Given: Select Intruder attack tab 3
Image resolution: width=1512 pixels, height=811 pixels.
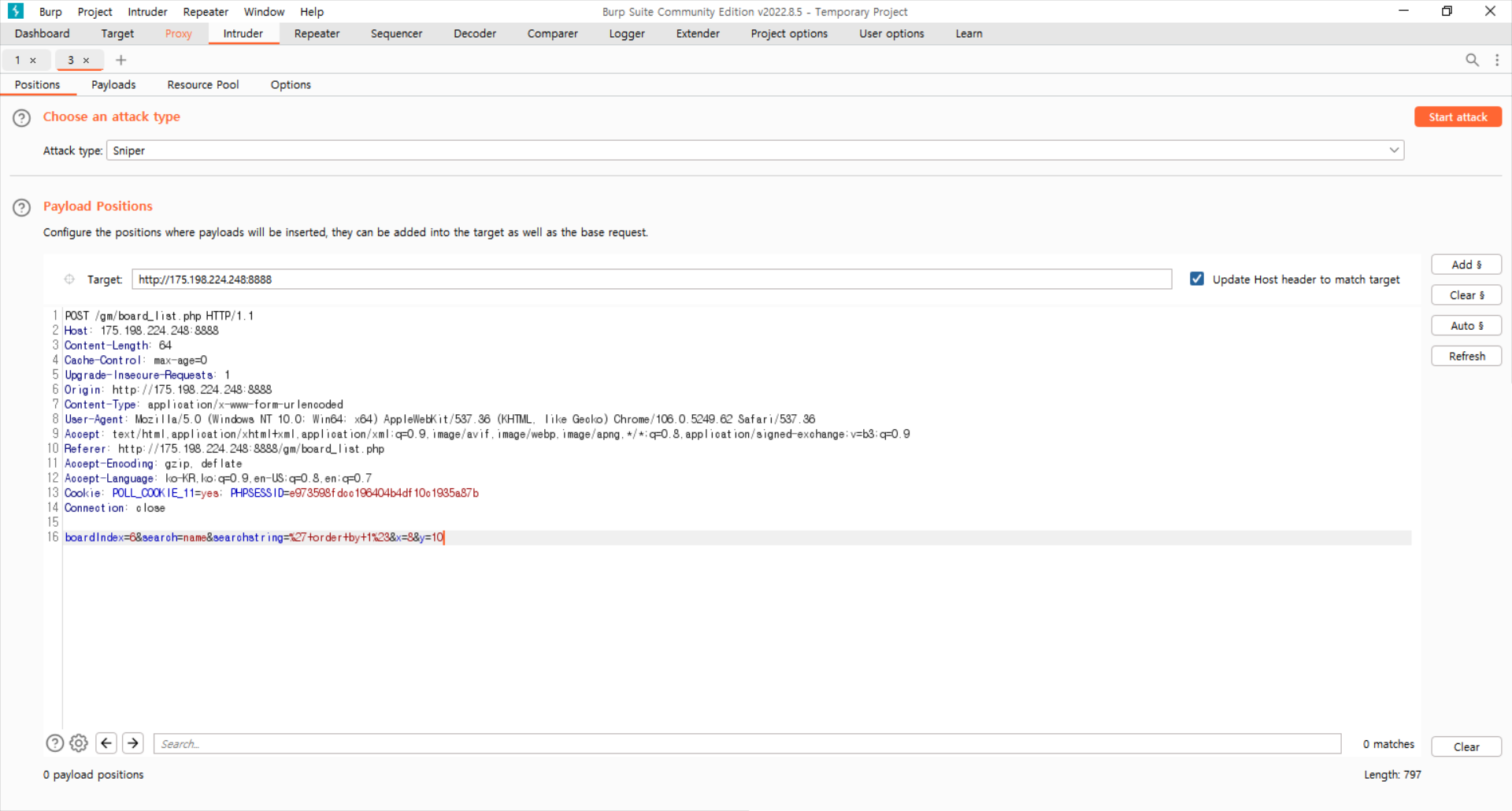Looking at the screenshot, I should [71, 61].
